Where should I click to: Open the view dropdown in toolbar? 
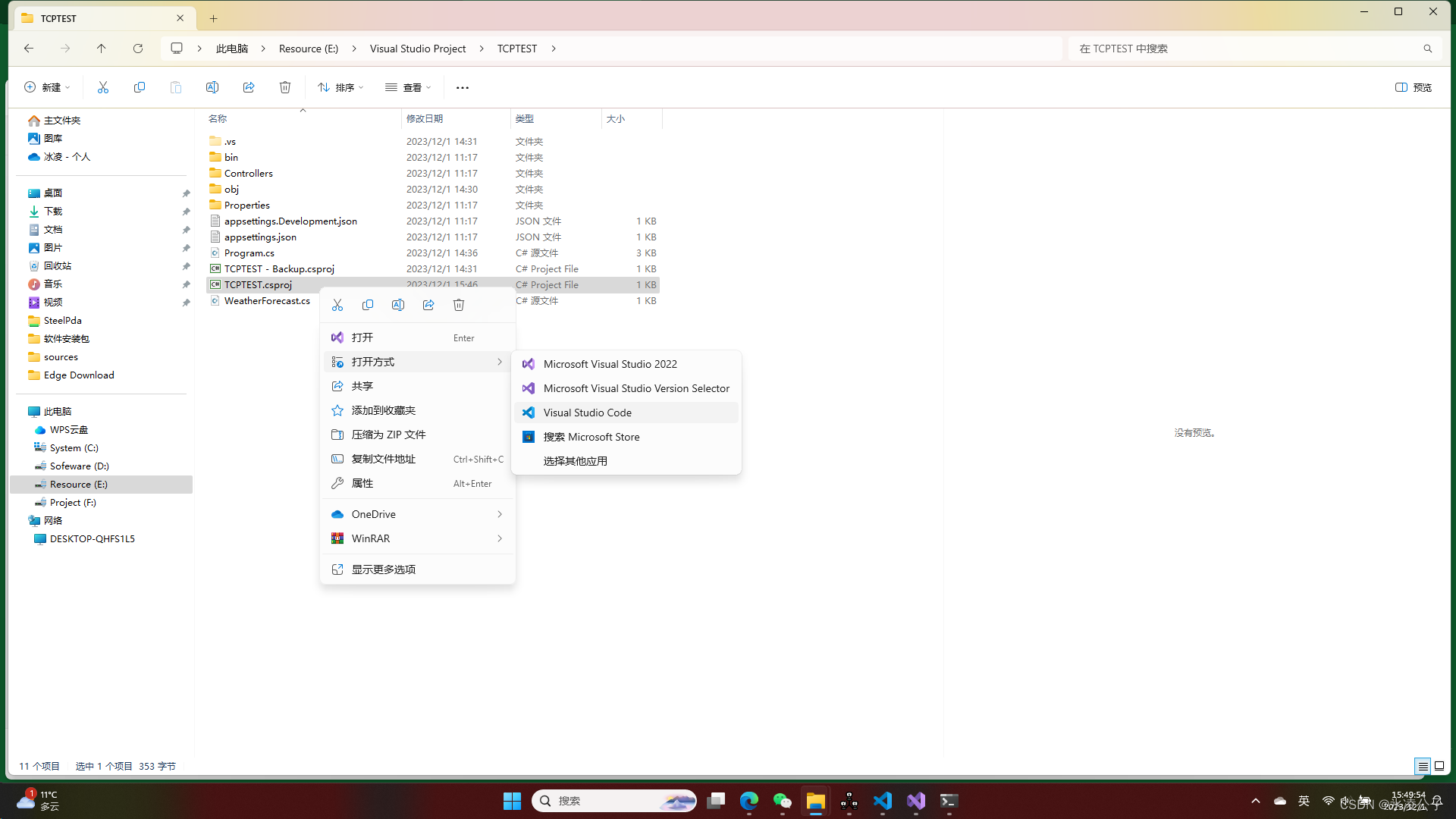pyautogui.click(x=408, y=87)
